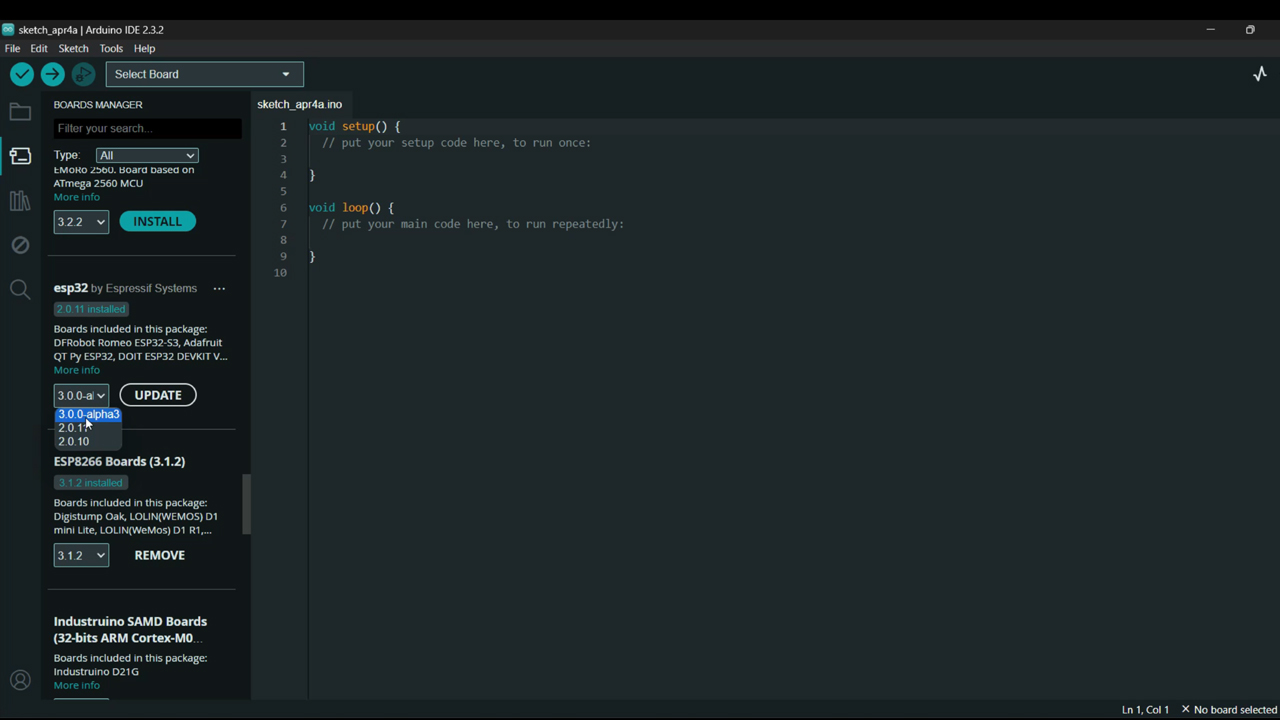Open the Edit menu
The width and height of the screenshot is (1280, 720).
[39, 48]
